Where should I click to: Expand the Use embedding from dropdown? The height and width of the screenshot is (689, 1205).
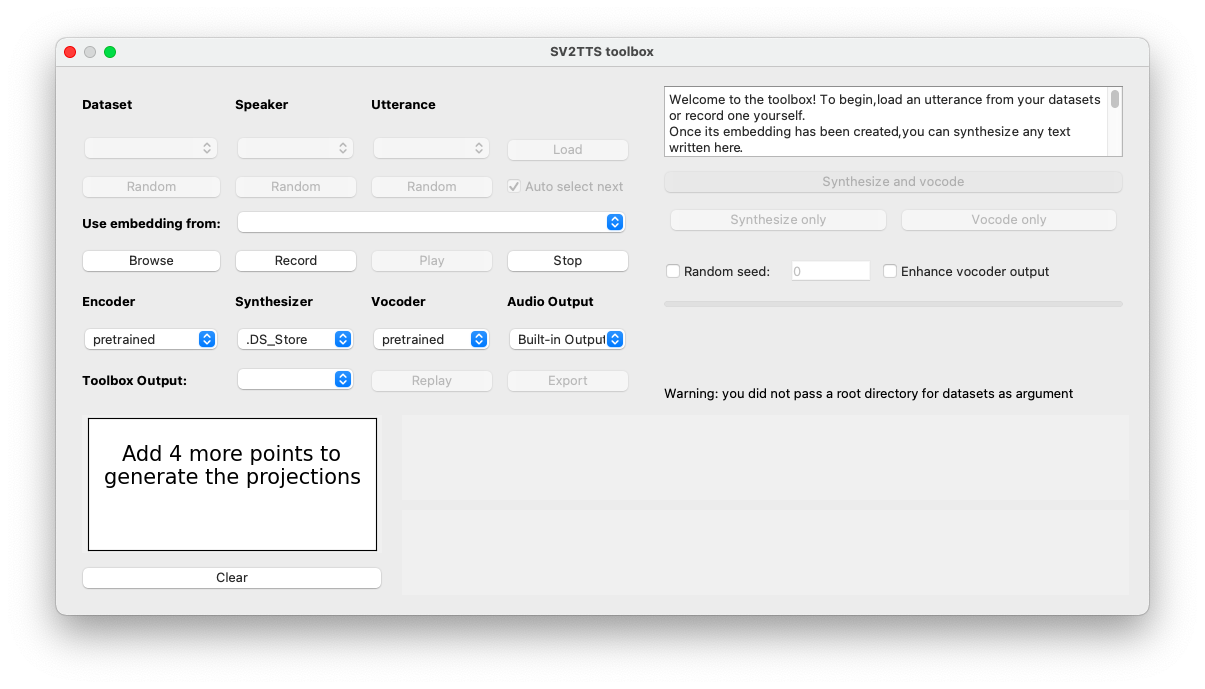coord(431,222)
